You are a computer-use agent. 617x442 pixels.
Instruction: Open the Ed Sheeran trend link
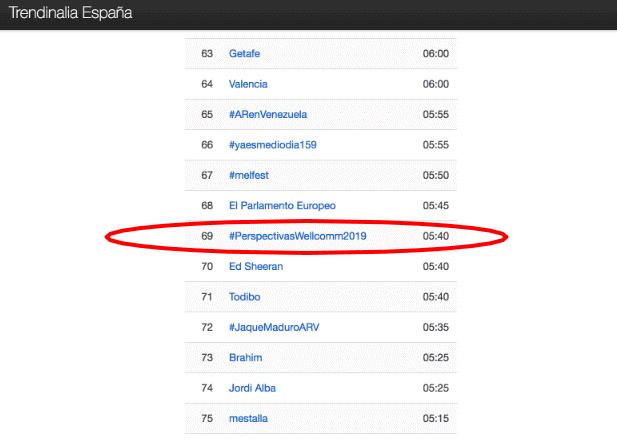coord(256,266)
